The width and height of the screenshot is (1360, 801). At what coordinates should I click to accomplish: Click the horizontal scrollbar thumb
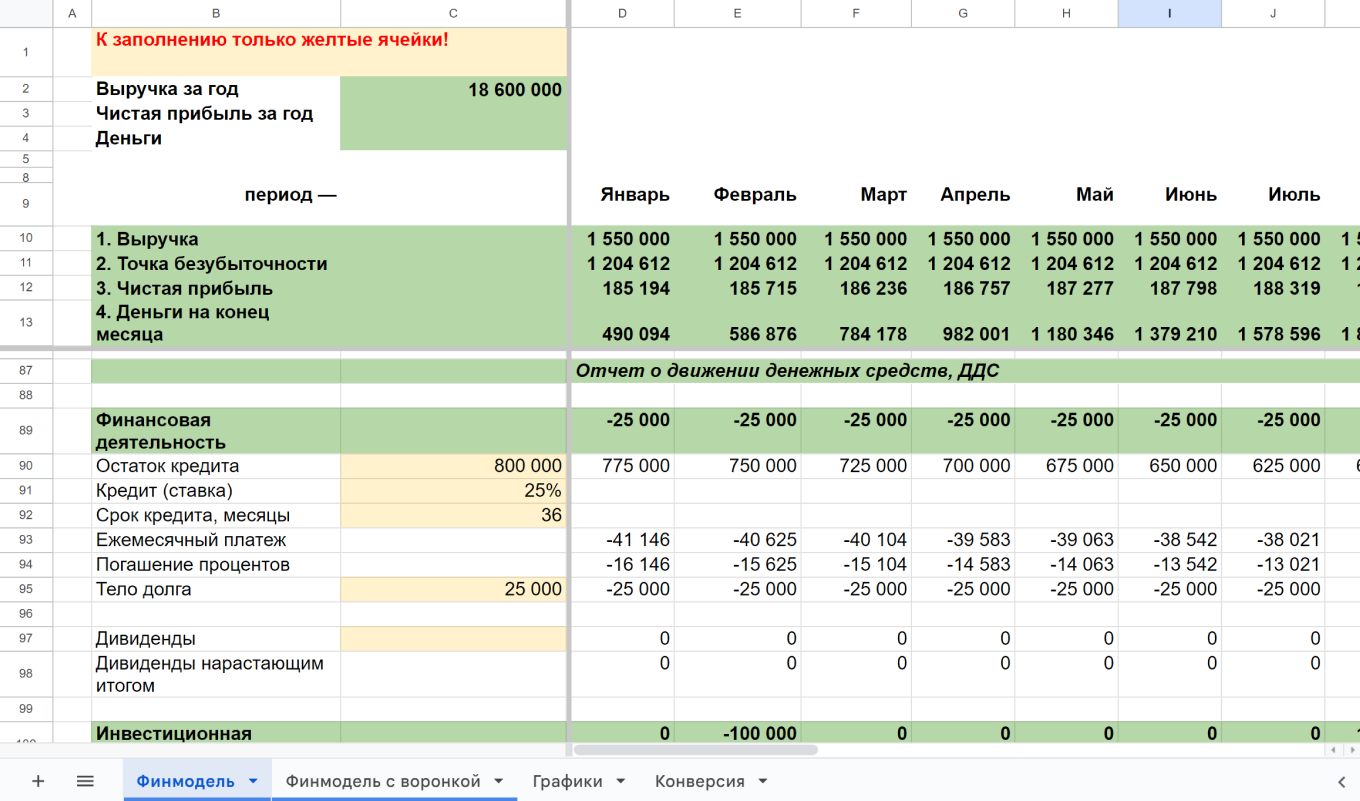coord(696,749)
